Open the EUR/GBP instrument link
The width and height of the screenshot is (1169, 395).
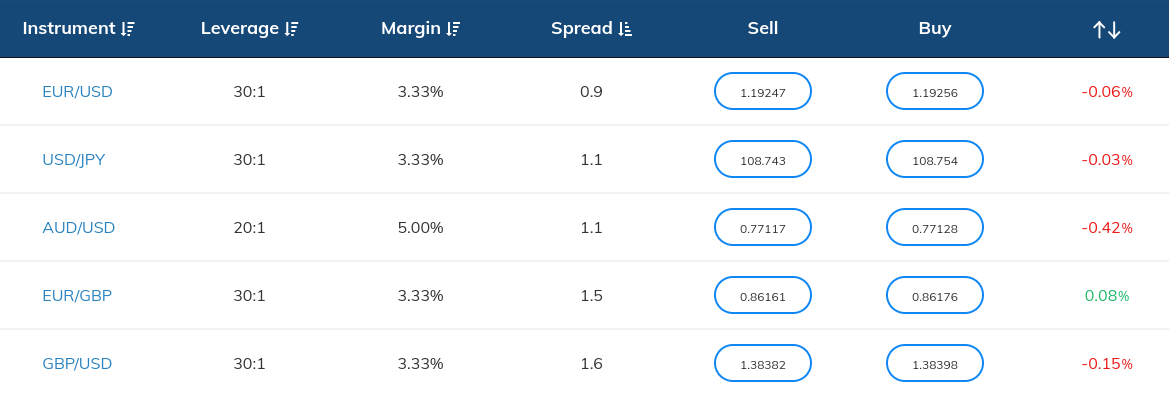tap(78, 295)
